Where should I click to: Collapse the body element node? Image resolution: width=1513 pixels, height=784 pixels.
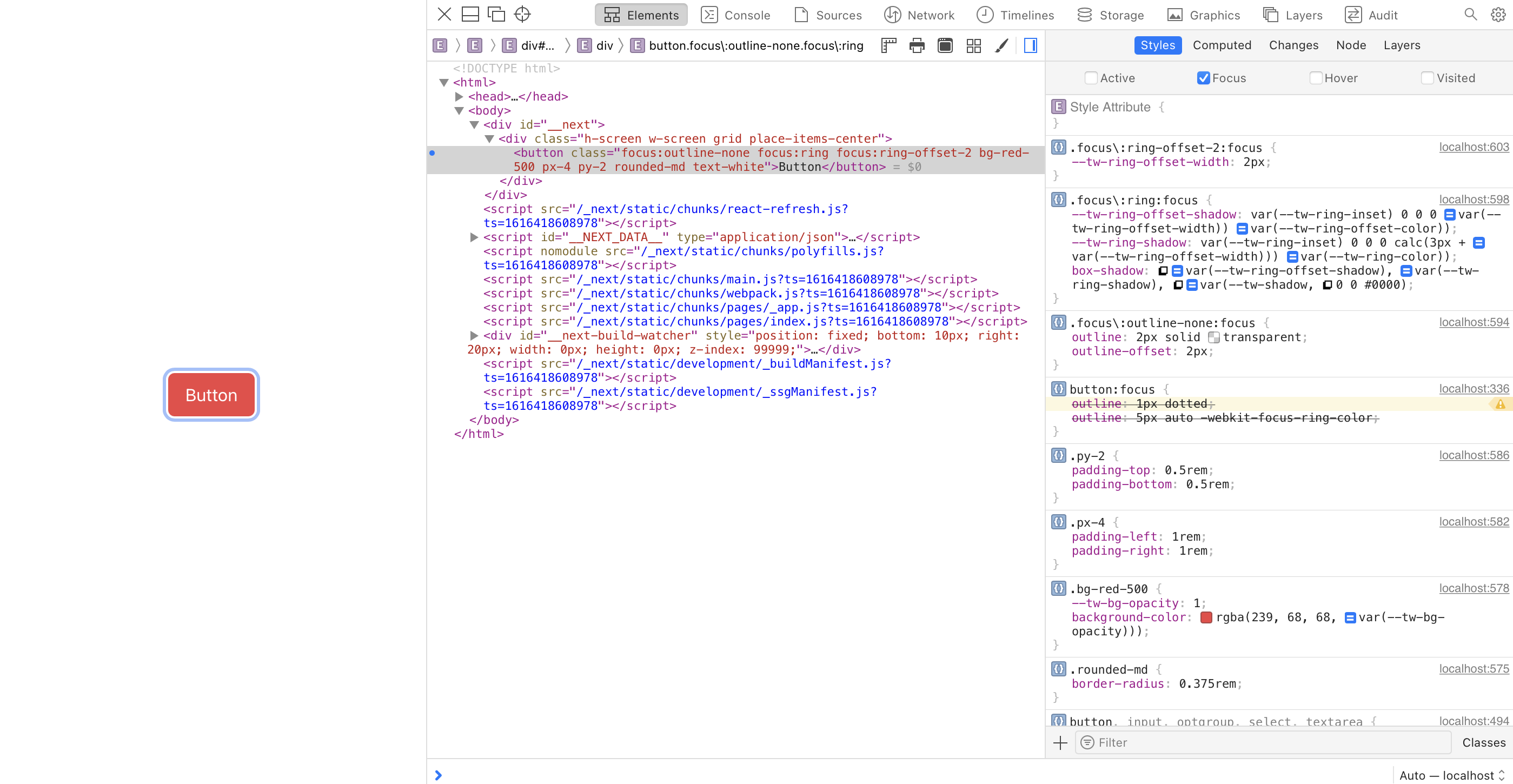coord(459,110)
